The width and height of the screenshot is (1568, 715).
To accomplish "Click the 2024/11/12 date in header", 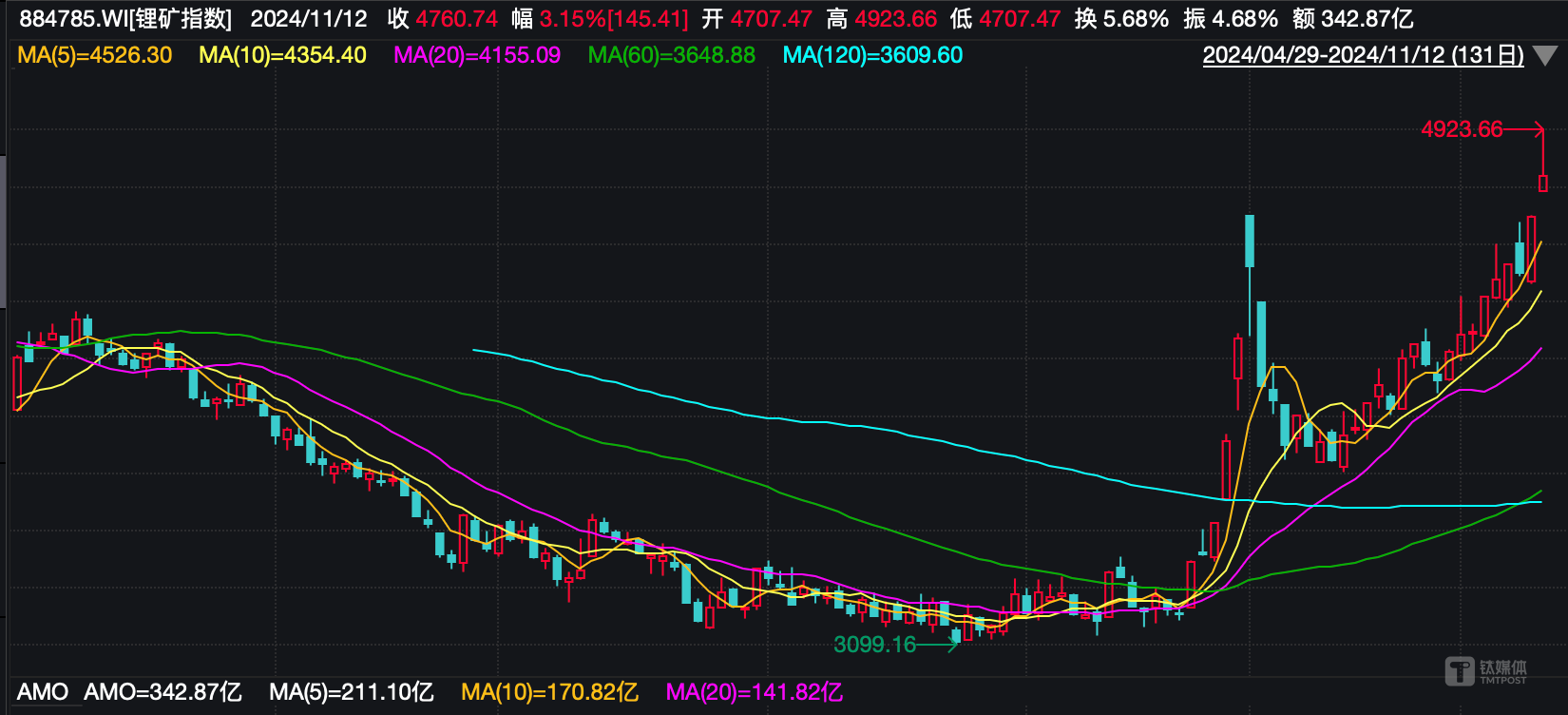I will pos(309,19).
